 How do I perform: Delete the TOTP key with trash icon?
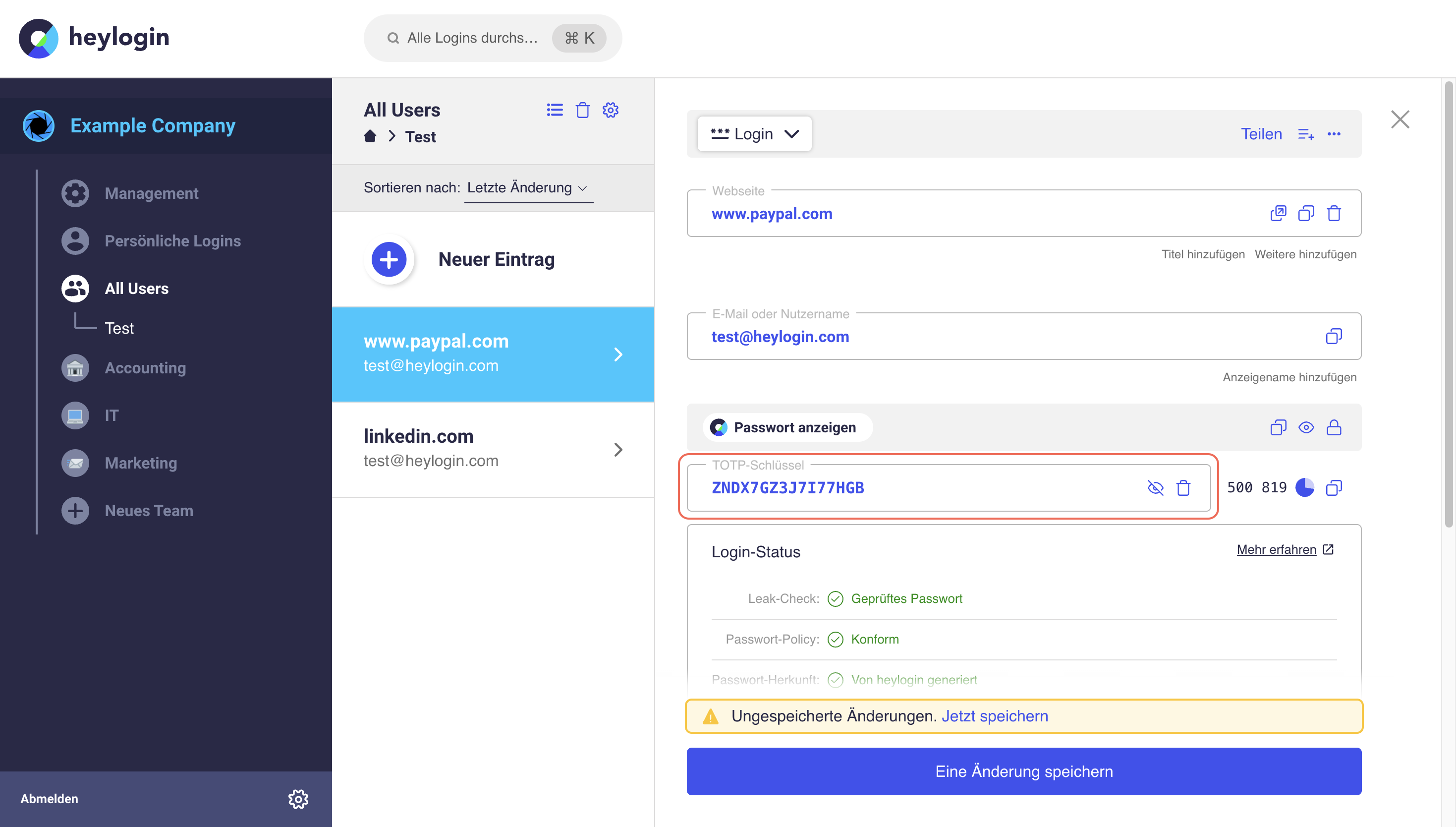1183,487
